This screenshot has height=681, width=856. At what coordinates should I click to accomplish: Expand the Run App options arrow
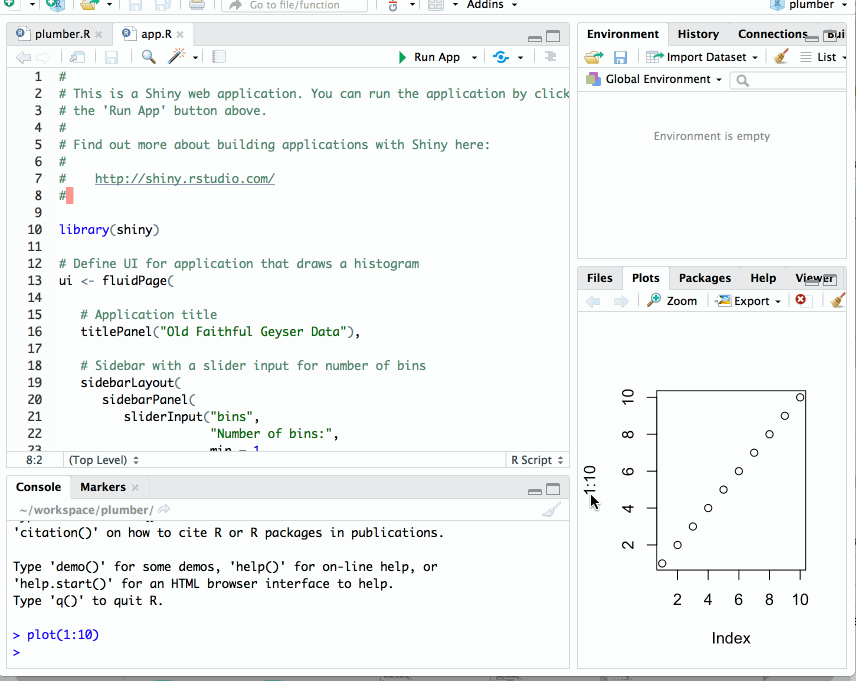click(474, 57)
